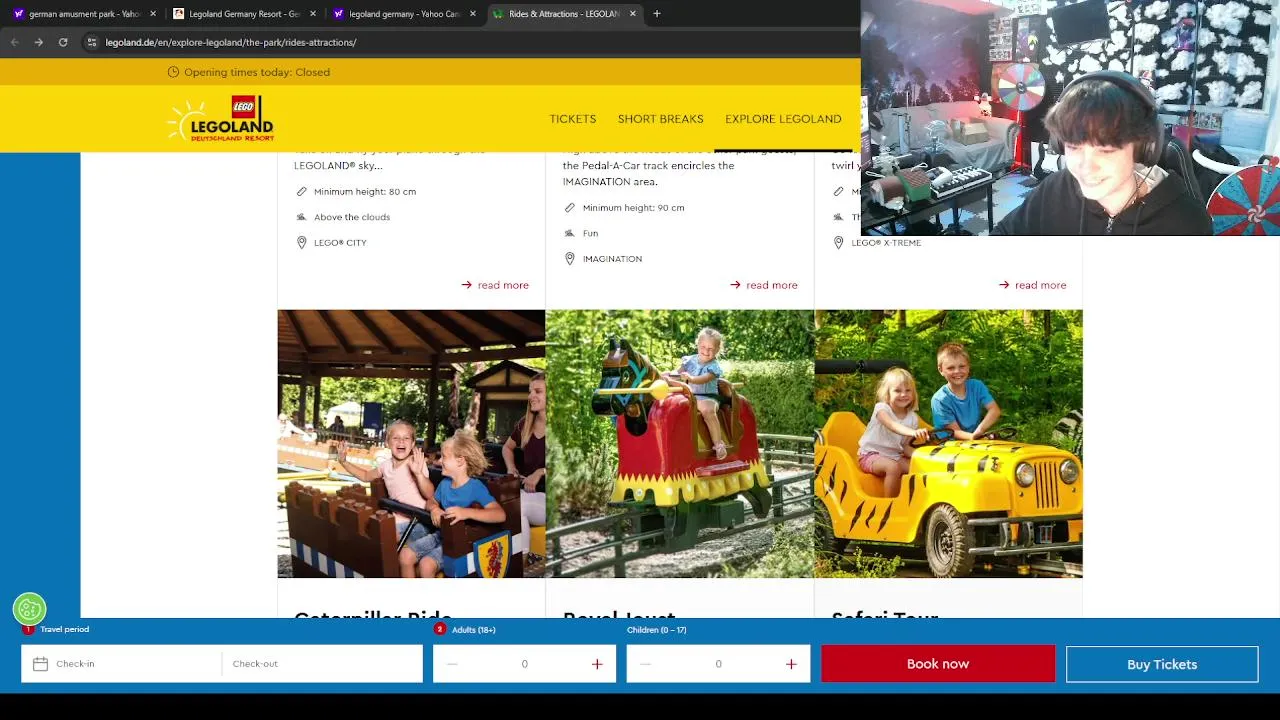
Task: Click read more under IMAGINATION ride
Action: click(x=764, y=285)
